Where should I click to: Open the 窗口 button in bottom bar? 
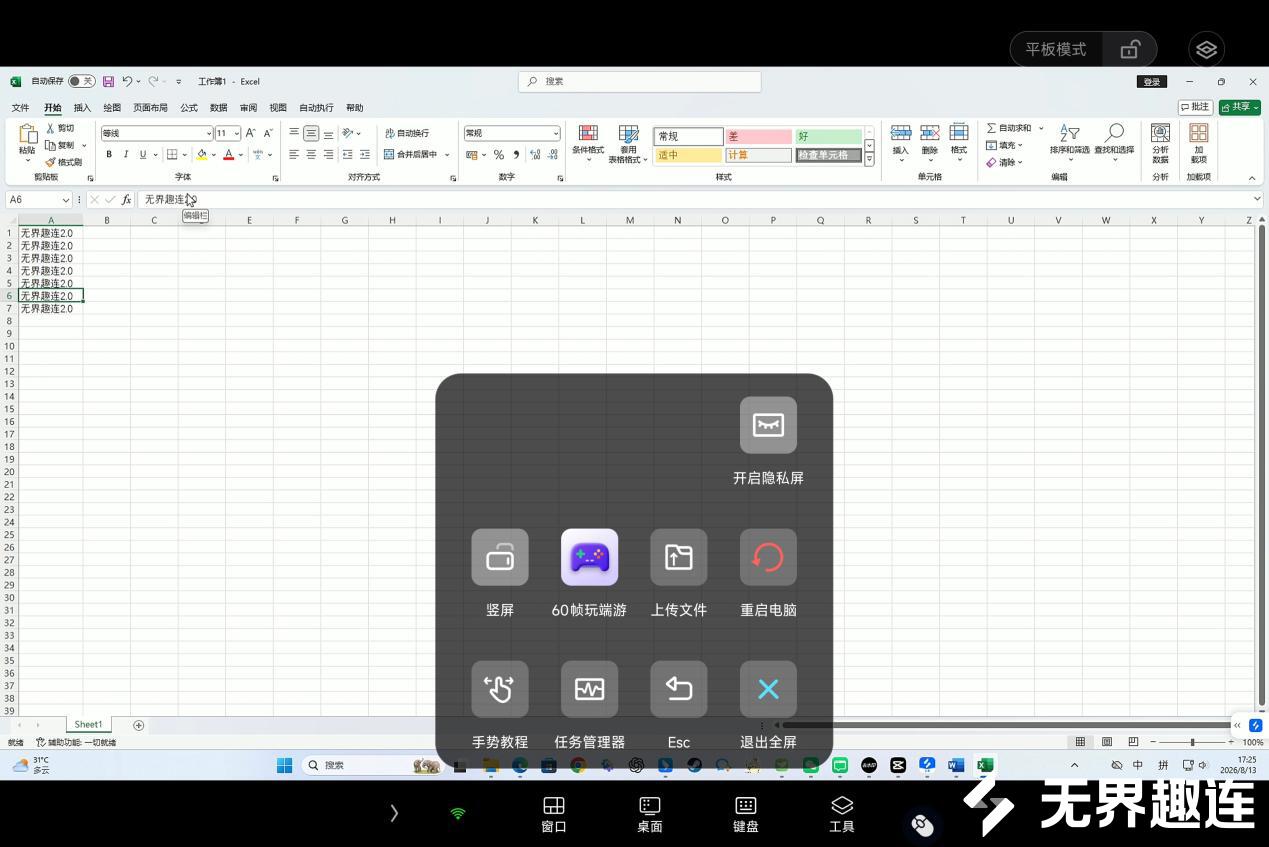[x=554, y=814]
